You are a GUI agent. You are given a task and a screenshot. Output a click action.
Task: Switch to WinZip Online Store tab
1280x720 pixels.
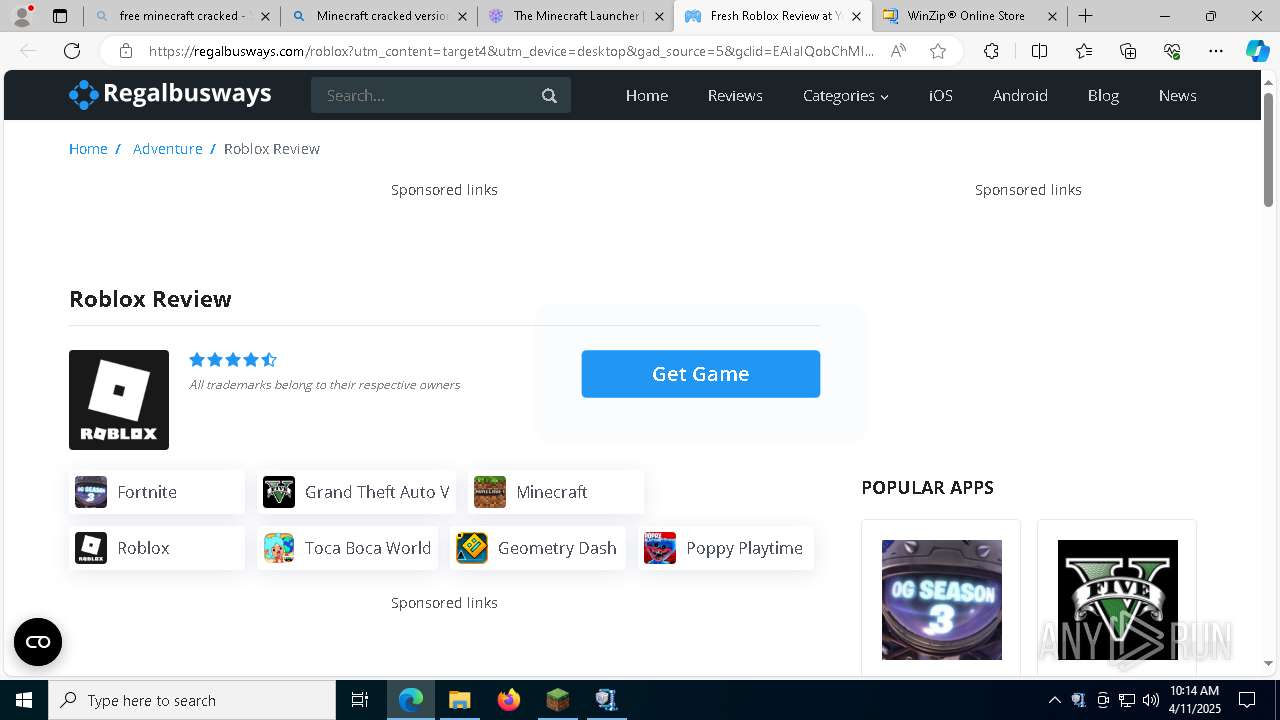point(966,16)
